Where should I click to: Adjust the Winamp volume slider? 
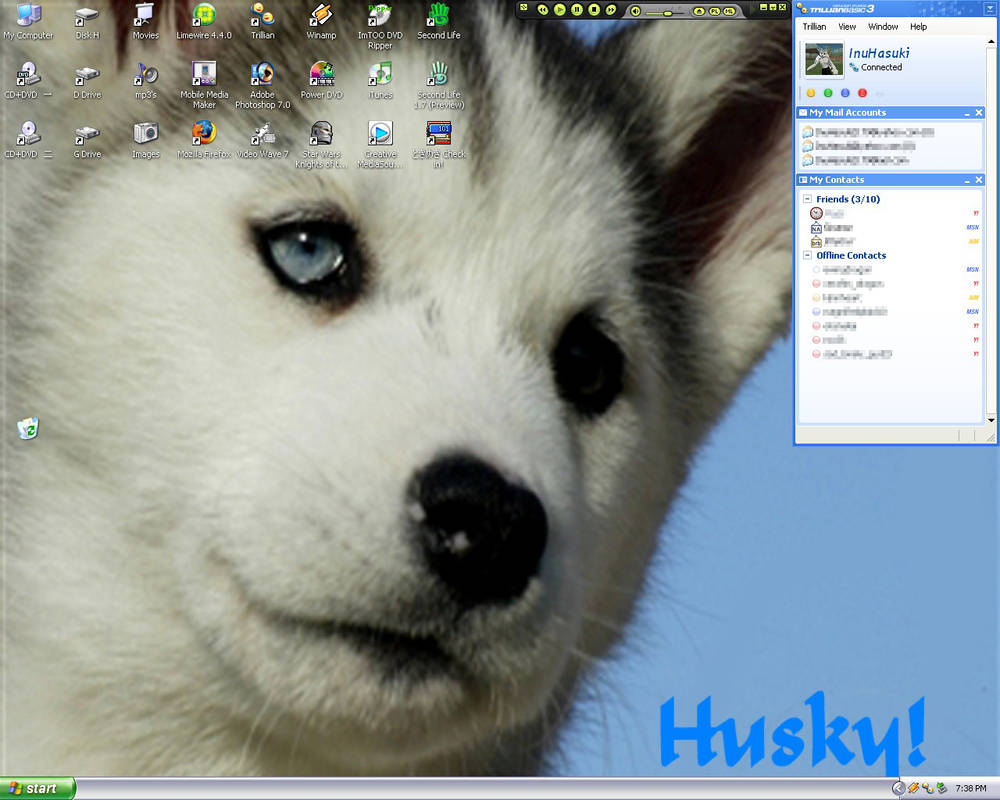point(668,12)
